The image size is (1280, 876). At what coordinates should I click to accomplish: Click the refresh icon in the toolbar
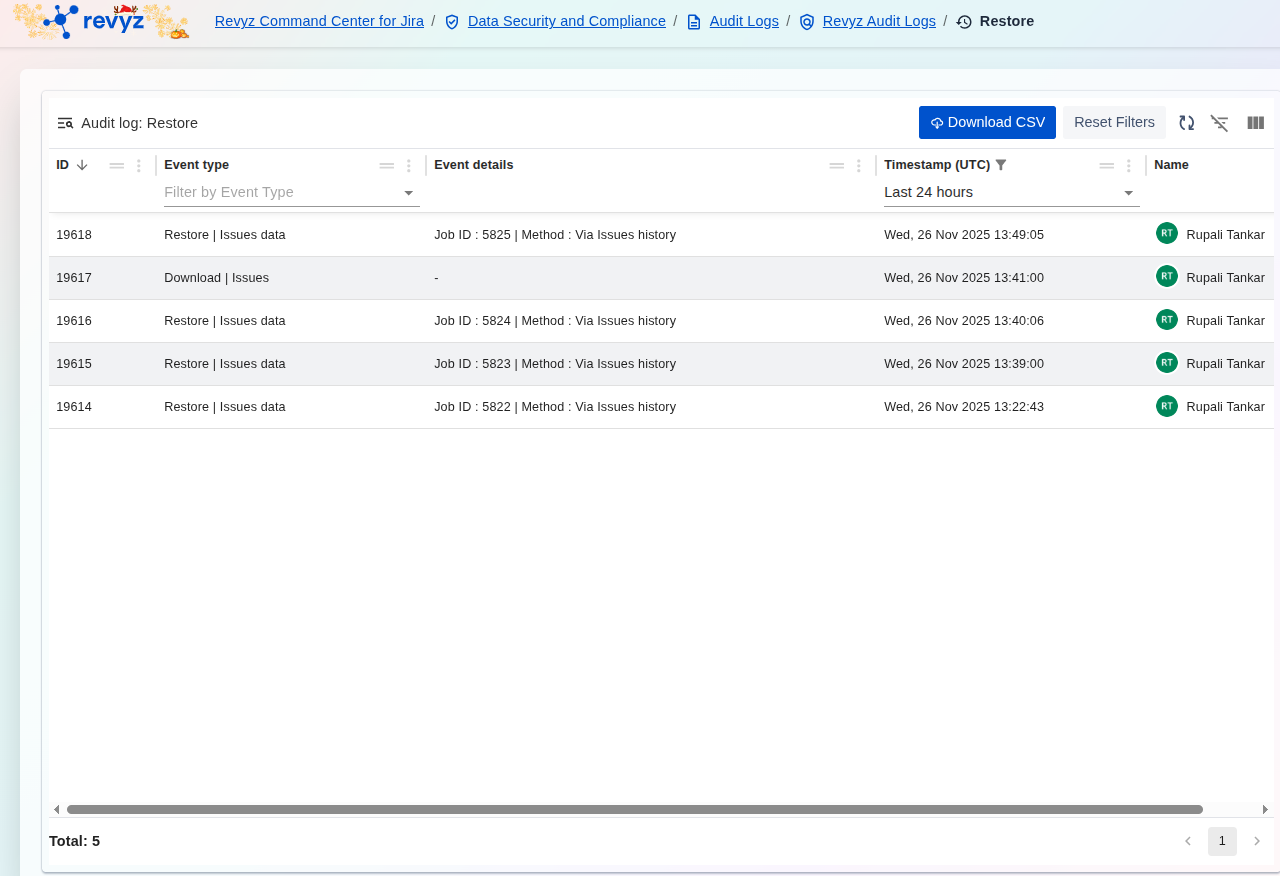pyautogui.click(x=1186, y=123)
